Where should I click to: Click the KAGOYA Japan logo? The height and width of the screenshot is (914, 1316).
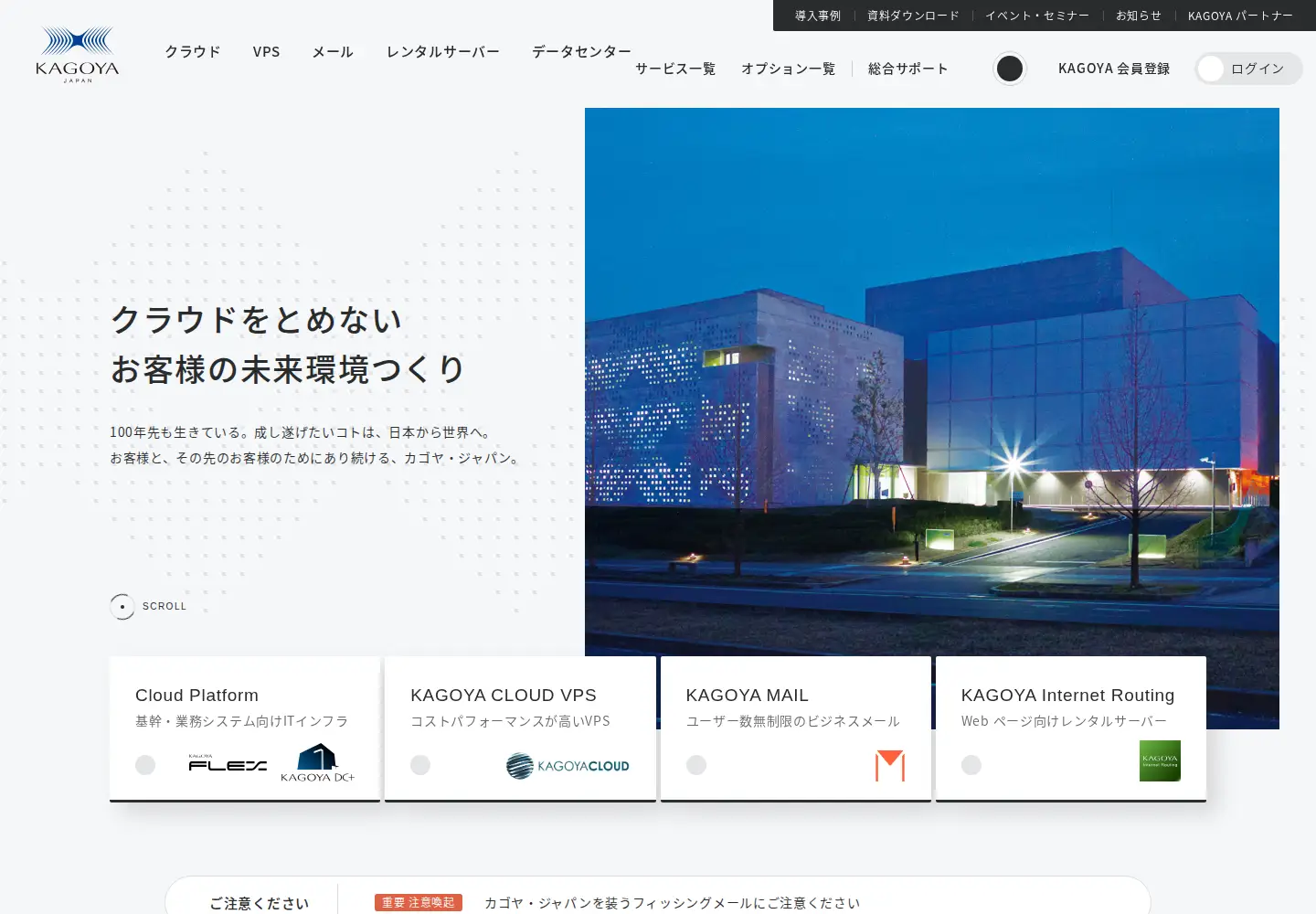point(78,55)
